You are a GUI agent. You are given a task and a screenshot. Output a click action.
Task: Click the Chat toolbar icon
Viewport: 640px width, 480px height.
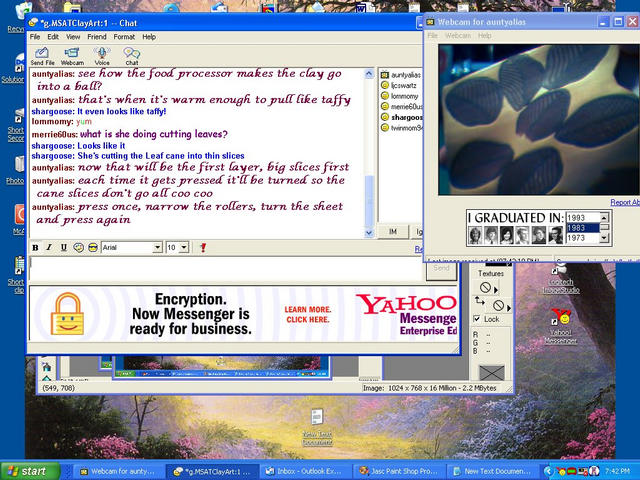[x=131, y=56]
